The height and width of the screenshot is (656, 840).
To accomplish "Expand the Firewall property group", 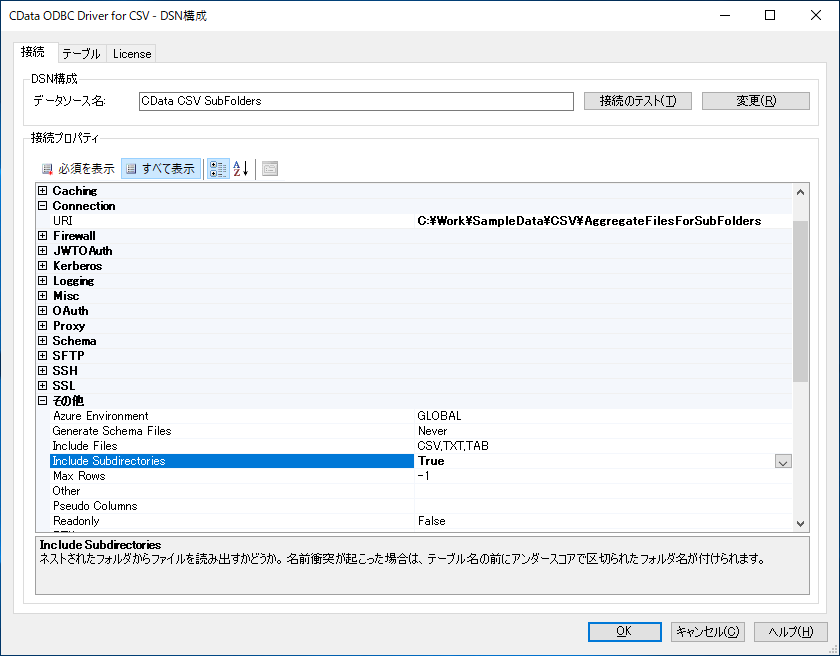I will (x=43, y=236).
